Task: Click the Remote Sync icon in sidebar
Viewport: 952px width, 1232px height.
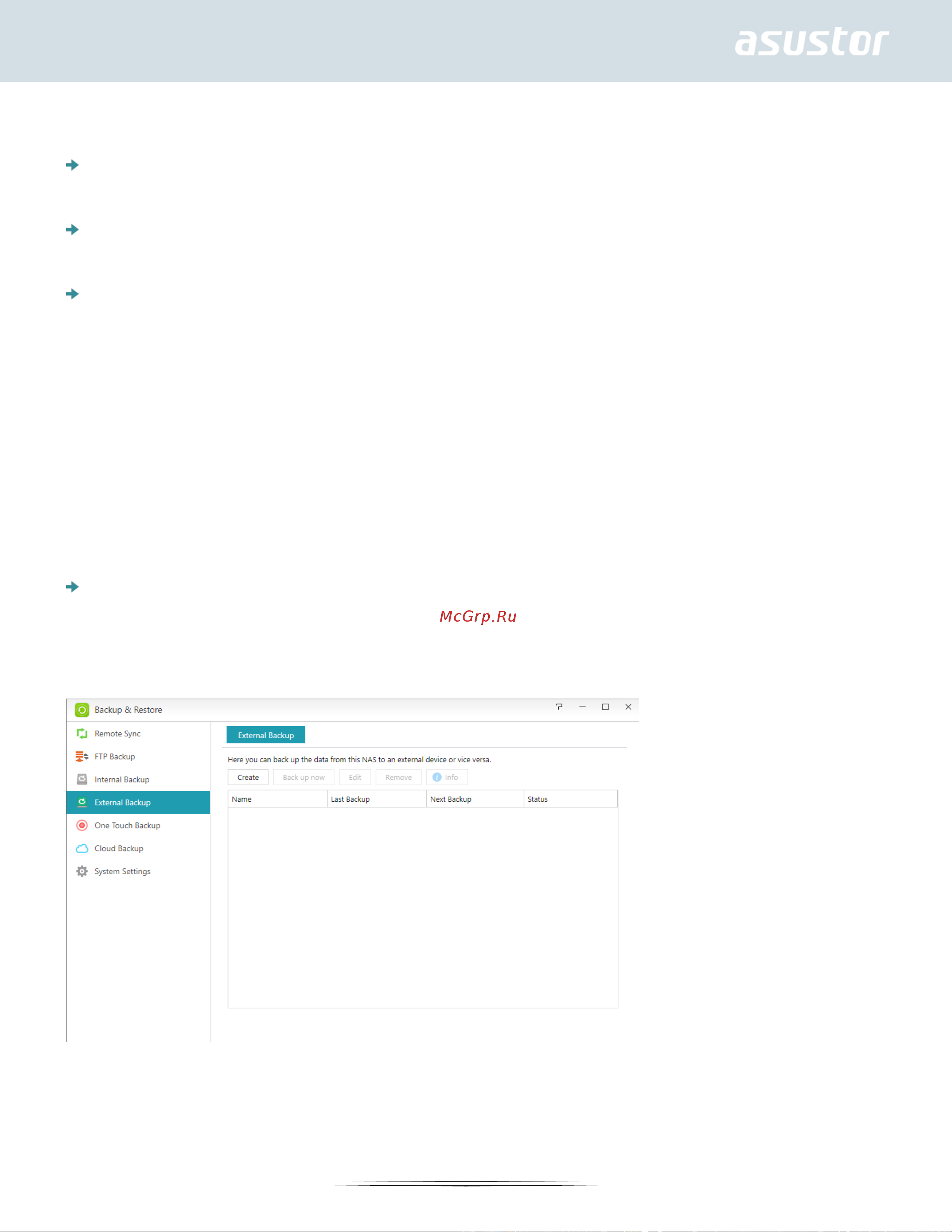Action: click(x=82, y=733)
